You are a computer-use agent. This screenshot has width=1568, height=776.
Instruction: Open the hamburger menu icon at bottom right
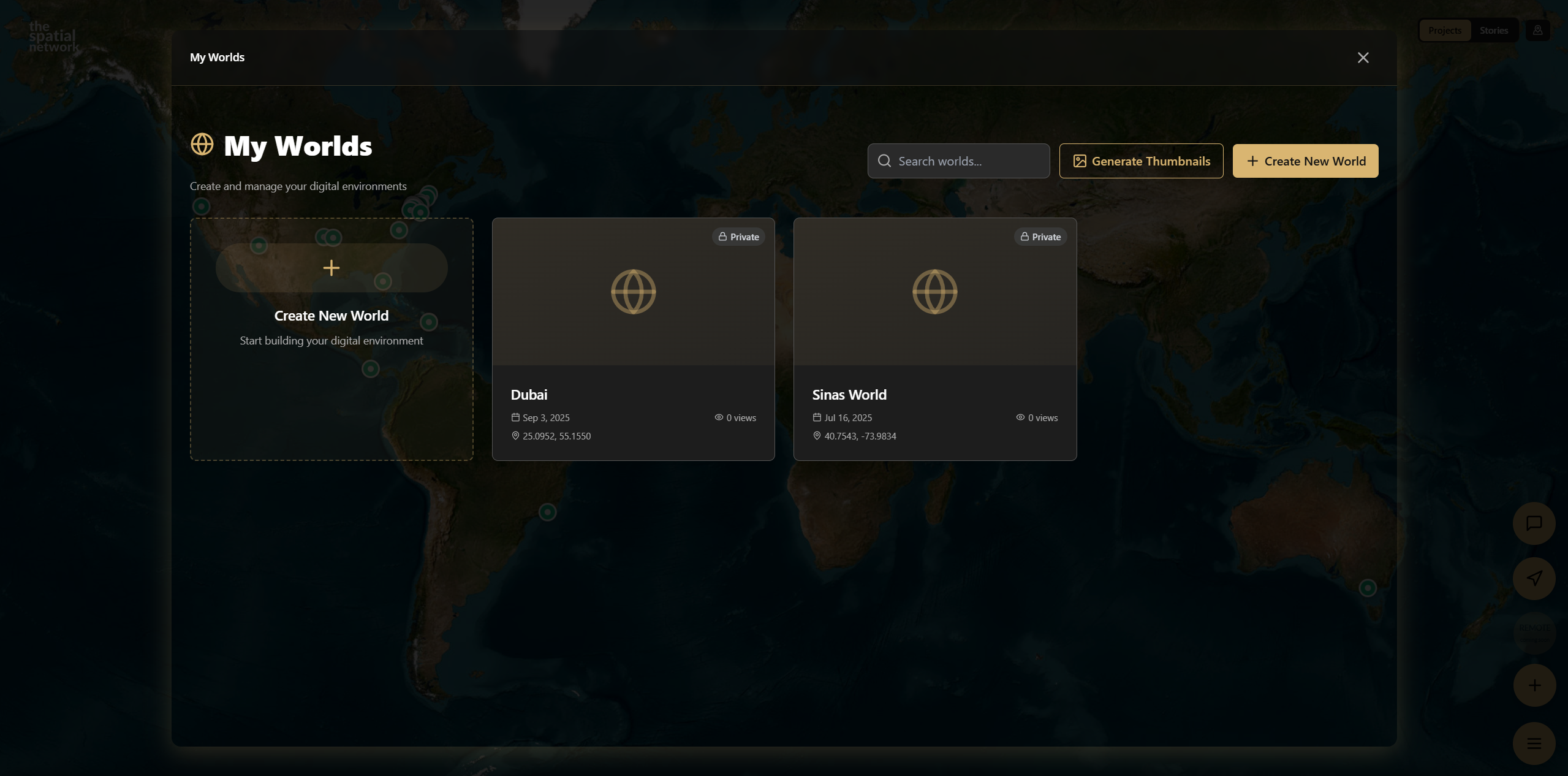[1534, 744]
